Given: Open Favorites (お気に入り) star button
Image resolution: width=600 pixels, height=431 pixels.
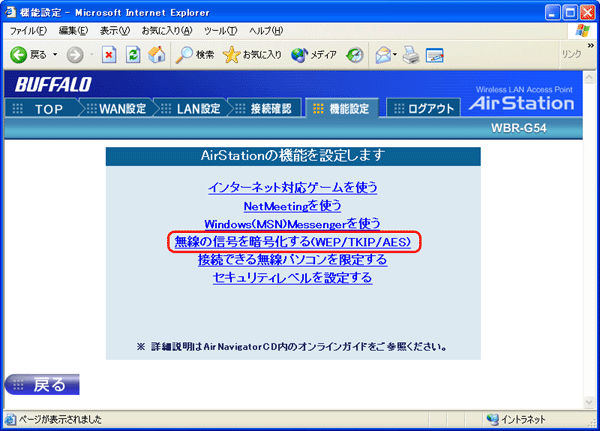Looking at the screenshot, I should pyautogui.click(x=253, y=54).
